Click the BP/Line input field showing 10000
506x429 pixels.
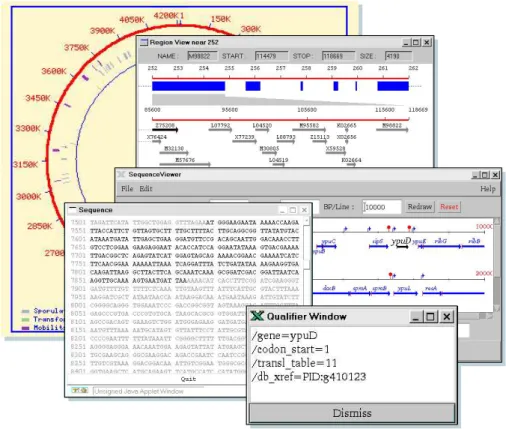coord(382,207)
